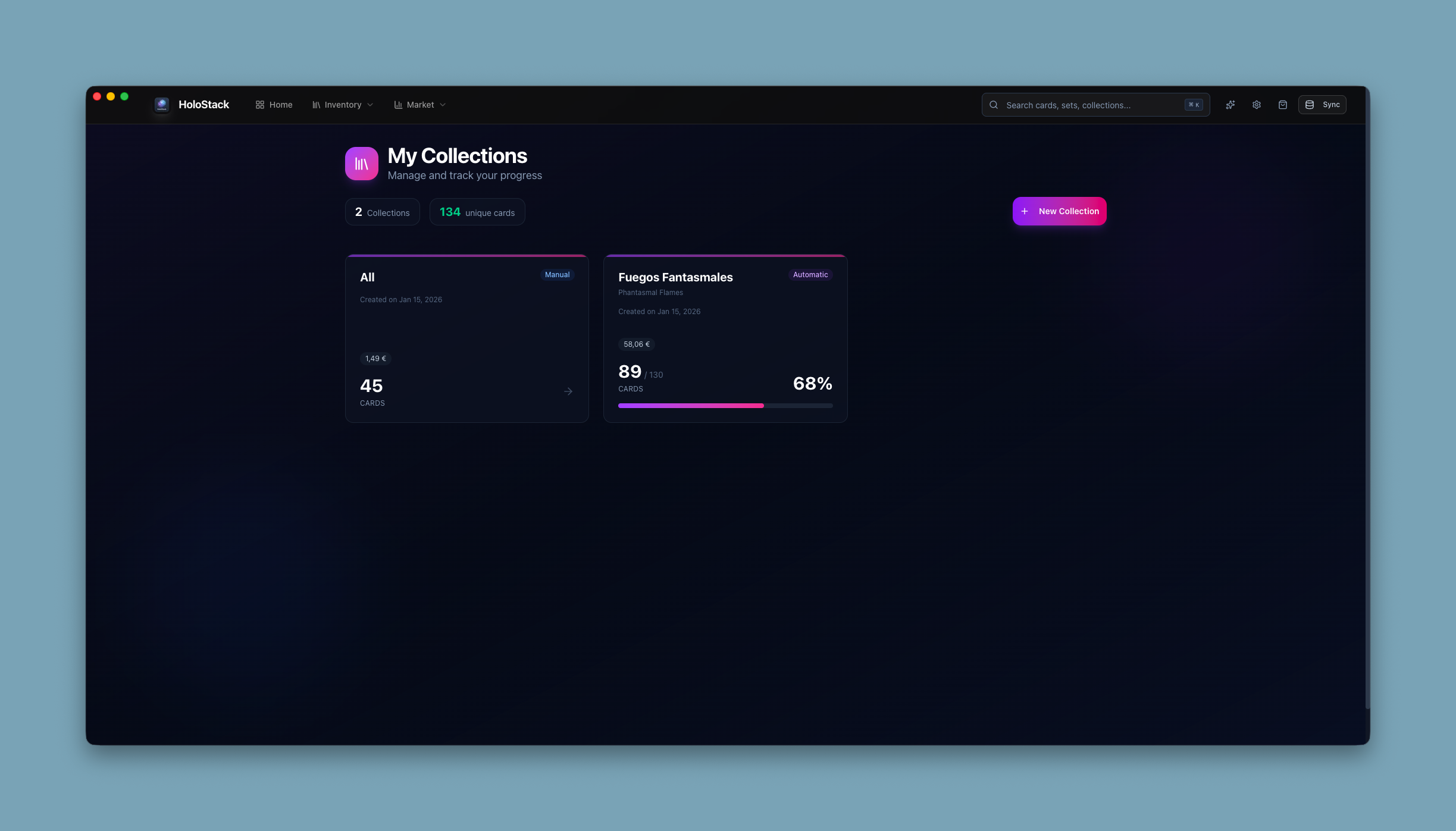1456x831 pixels.
Task: Click the sparkles AI icon
Action: [x=1230, y=105]
